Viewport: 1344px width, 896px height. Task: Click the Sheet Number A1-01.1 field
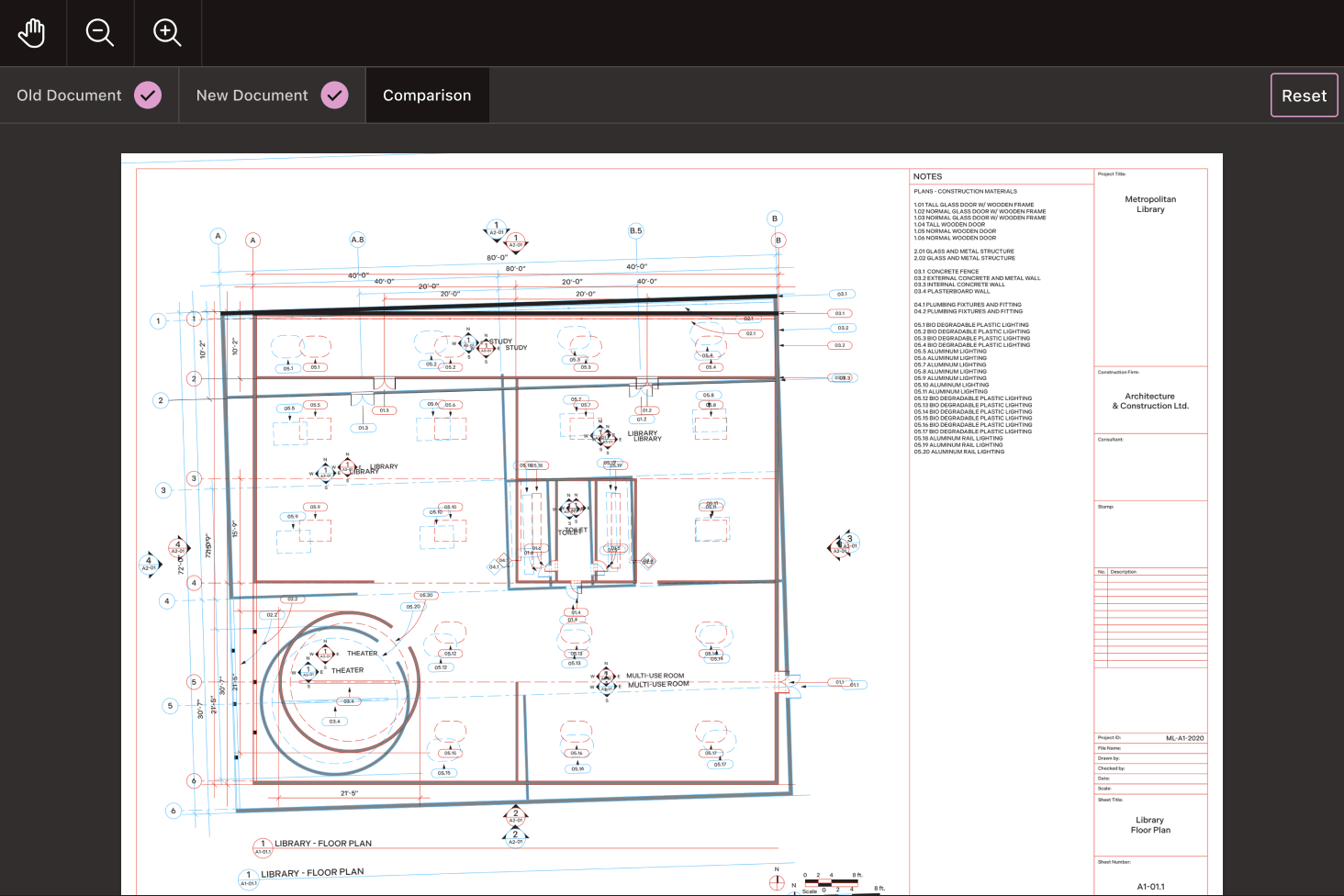pos(1150,886)
